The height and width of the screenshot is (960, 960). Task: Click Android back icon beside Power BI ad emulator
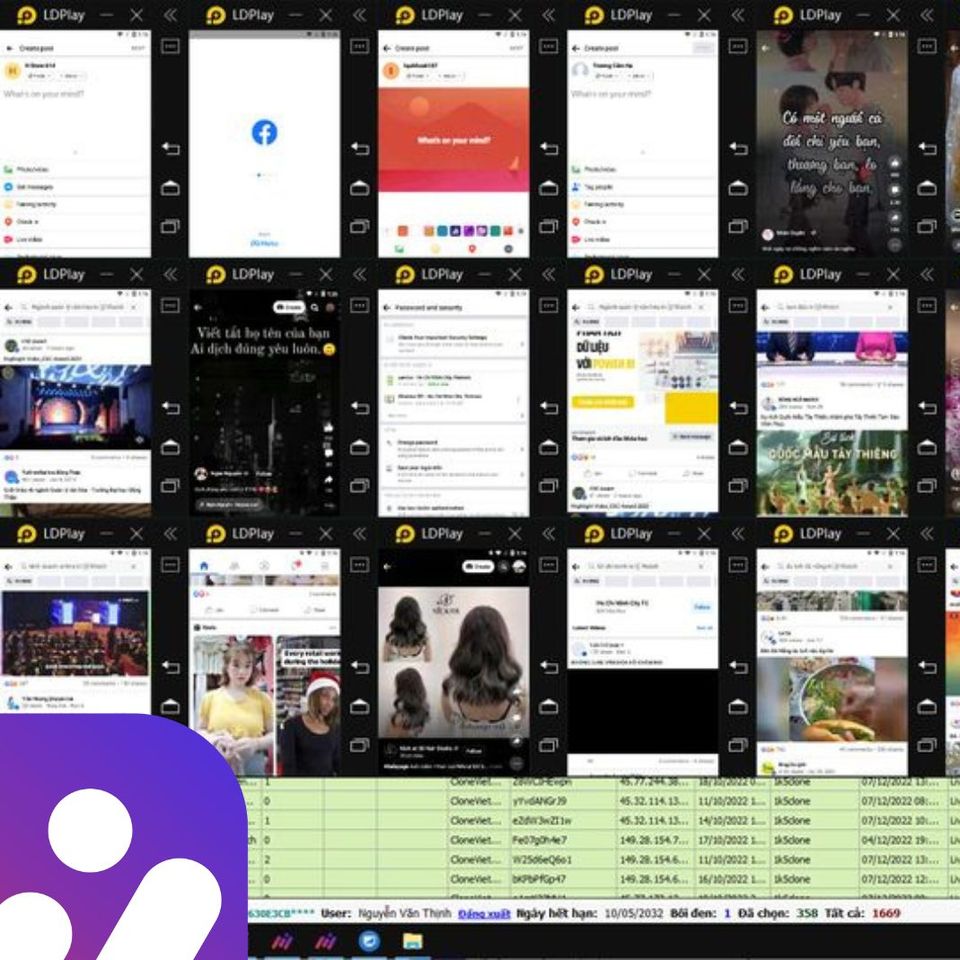click(738, 407)
